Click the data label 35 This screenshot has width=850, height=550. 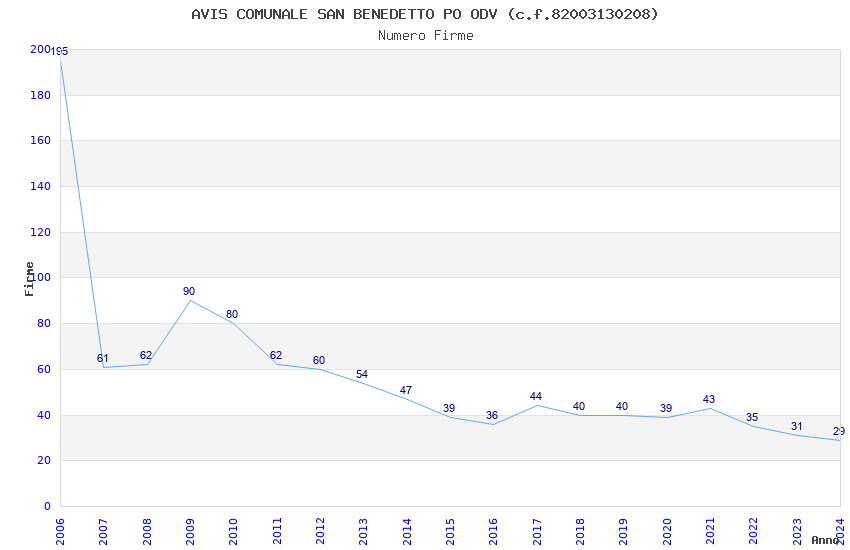(x=752, y=418)
